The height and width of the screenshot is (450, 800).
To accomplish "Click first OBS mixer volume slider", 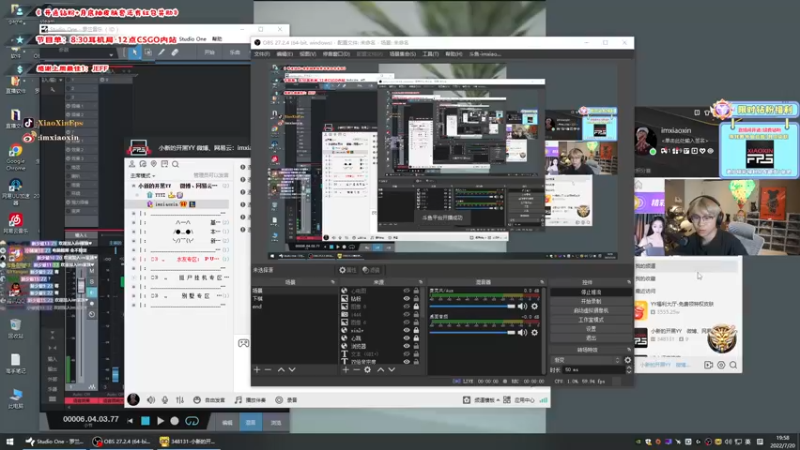I will tap(472, 306).
